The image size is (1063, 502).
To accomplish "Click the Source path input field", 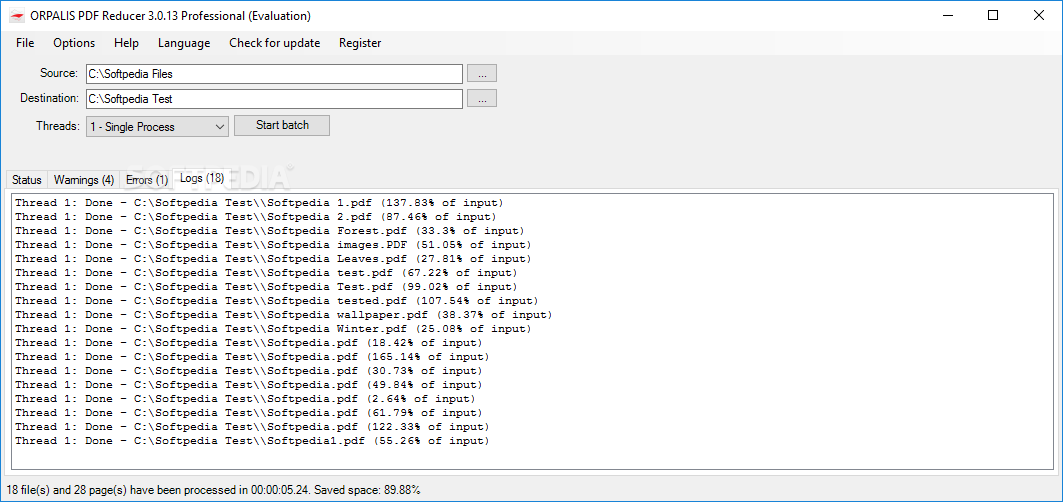I will coord(274,74).
